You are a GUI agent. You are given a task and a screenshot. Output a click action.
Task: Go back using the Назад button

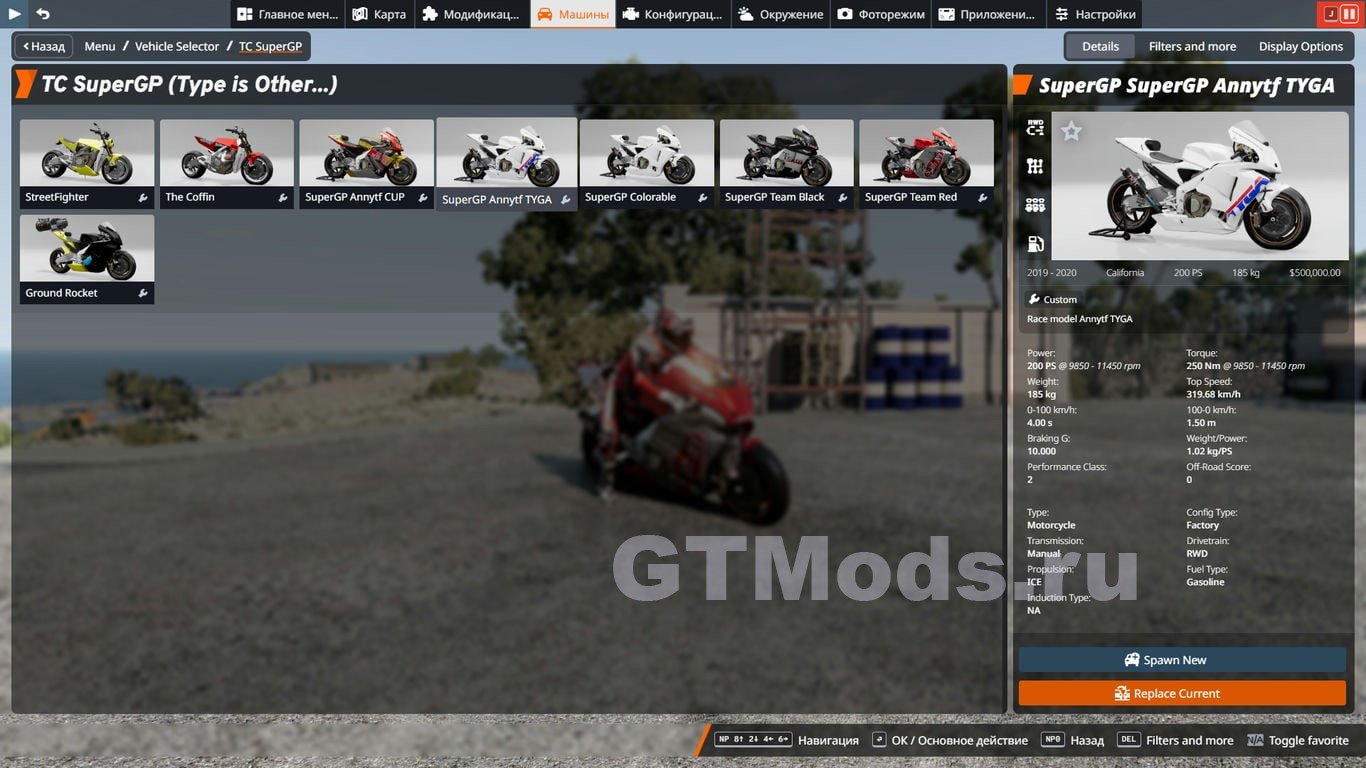pyautogui.click(x=44, y=46)
